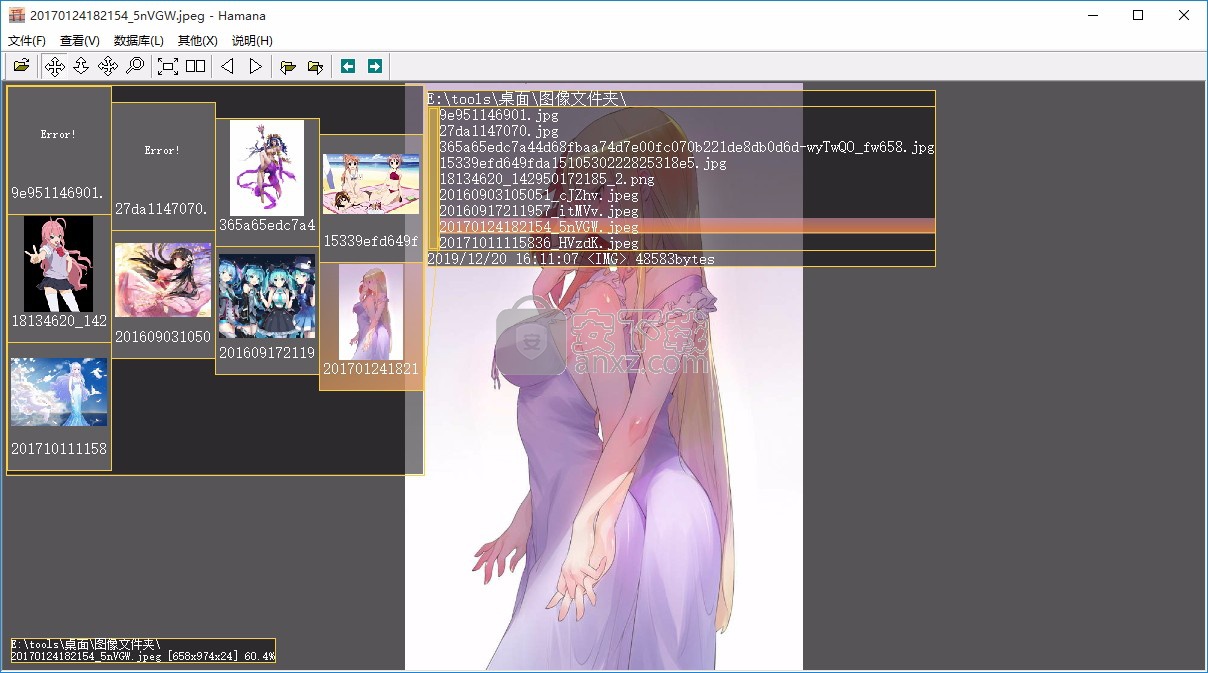Select 20160903105051_cJZhv.jpeg in list
The image size is (1208, 673).
point(538,195)
